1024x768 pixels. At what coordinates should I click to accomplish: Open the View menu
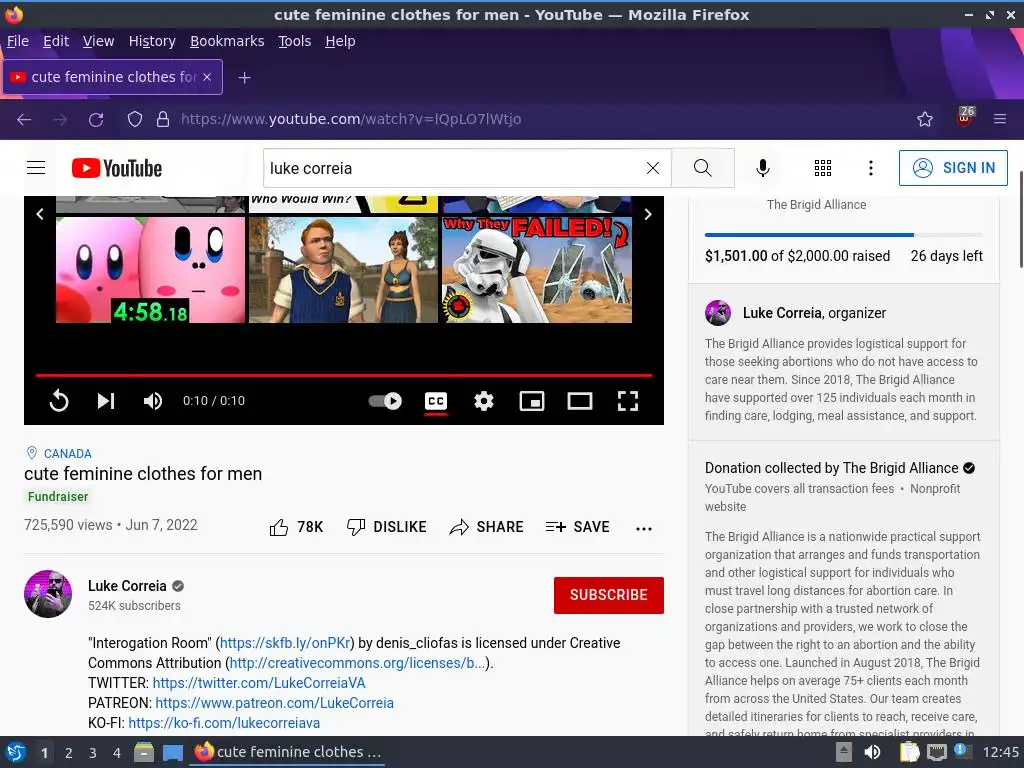(x=99, y=41)
